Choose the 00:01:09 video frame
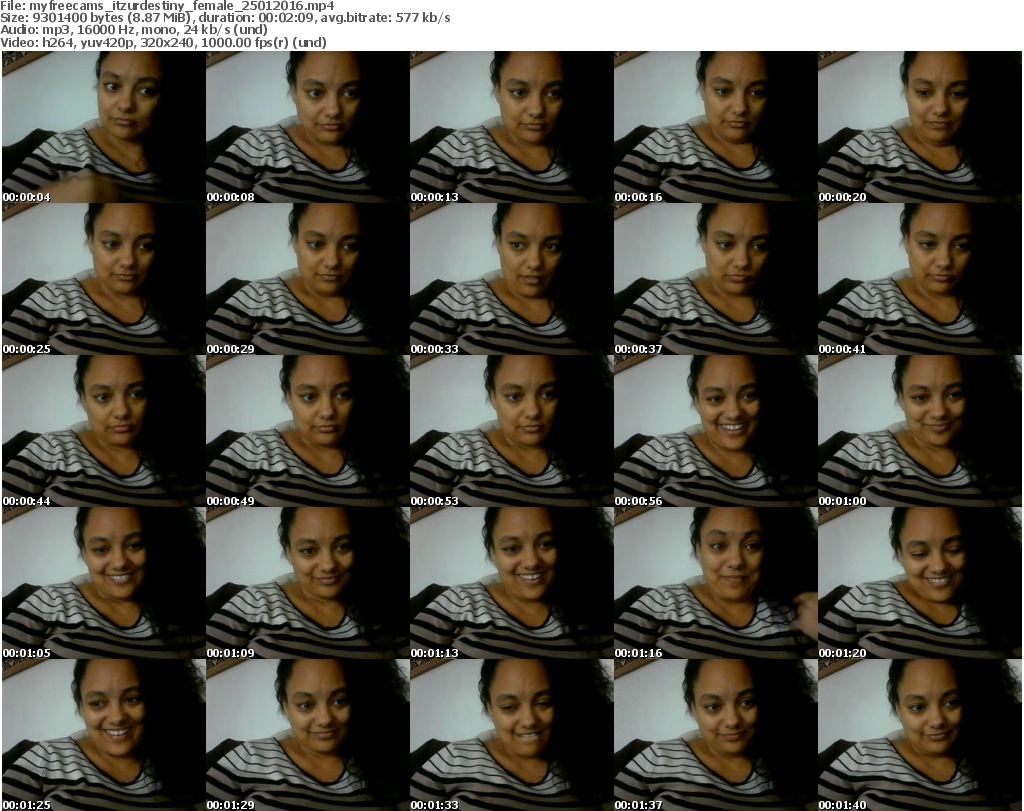The image size is (1024, 811). point(308,583)
